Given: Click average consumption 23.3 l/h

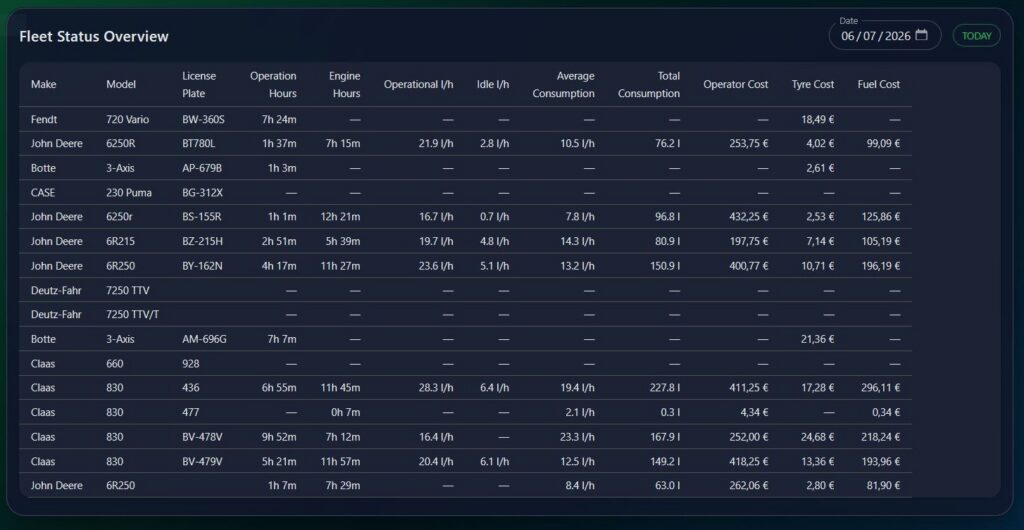Looking at the screenshot, I should pos(577,437).
